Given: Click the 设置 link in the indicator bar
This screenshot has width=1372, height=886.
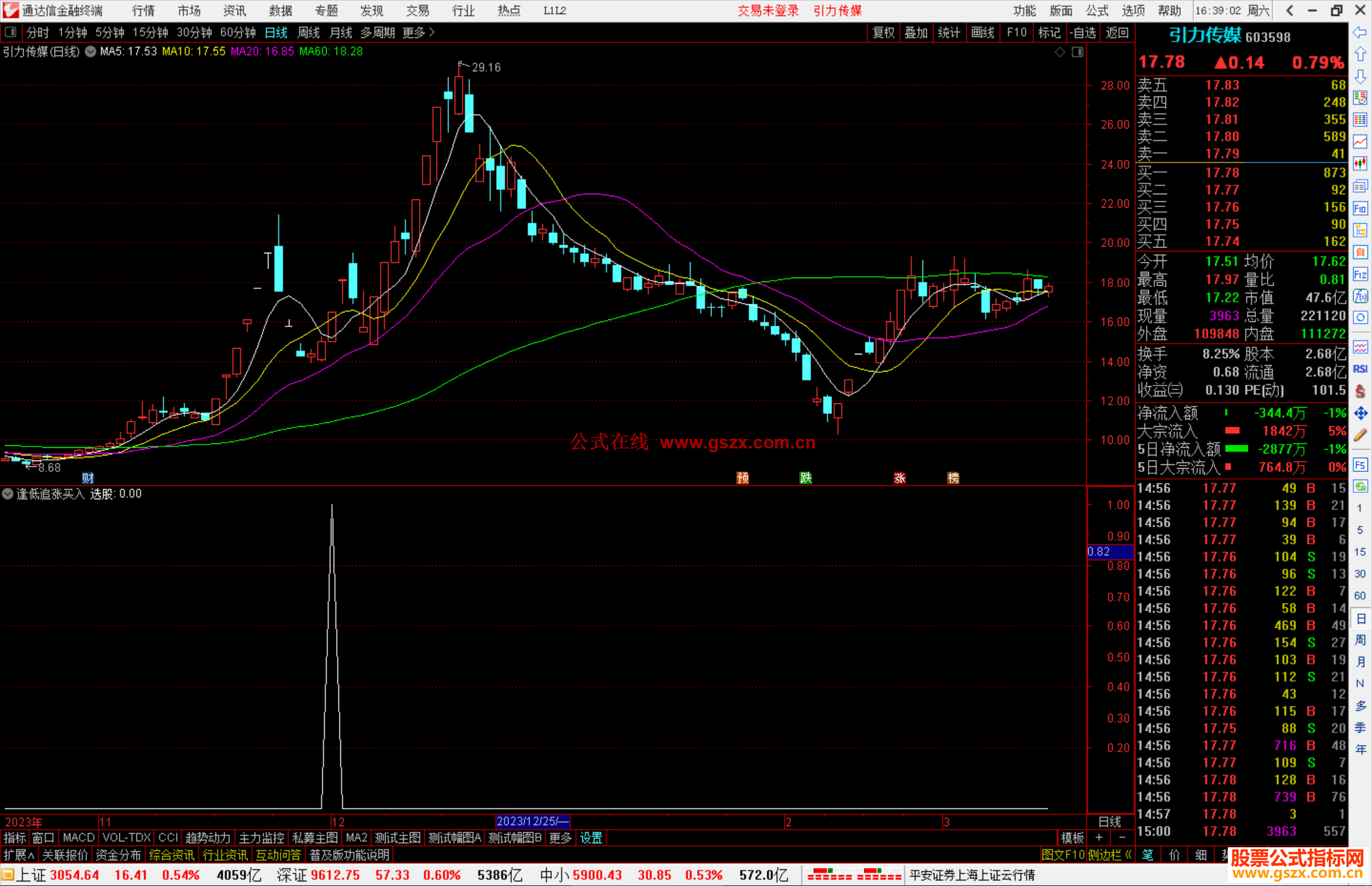Looking at the screenshot, I should click(x=591, y=838).
